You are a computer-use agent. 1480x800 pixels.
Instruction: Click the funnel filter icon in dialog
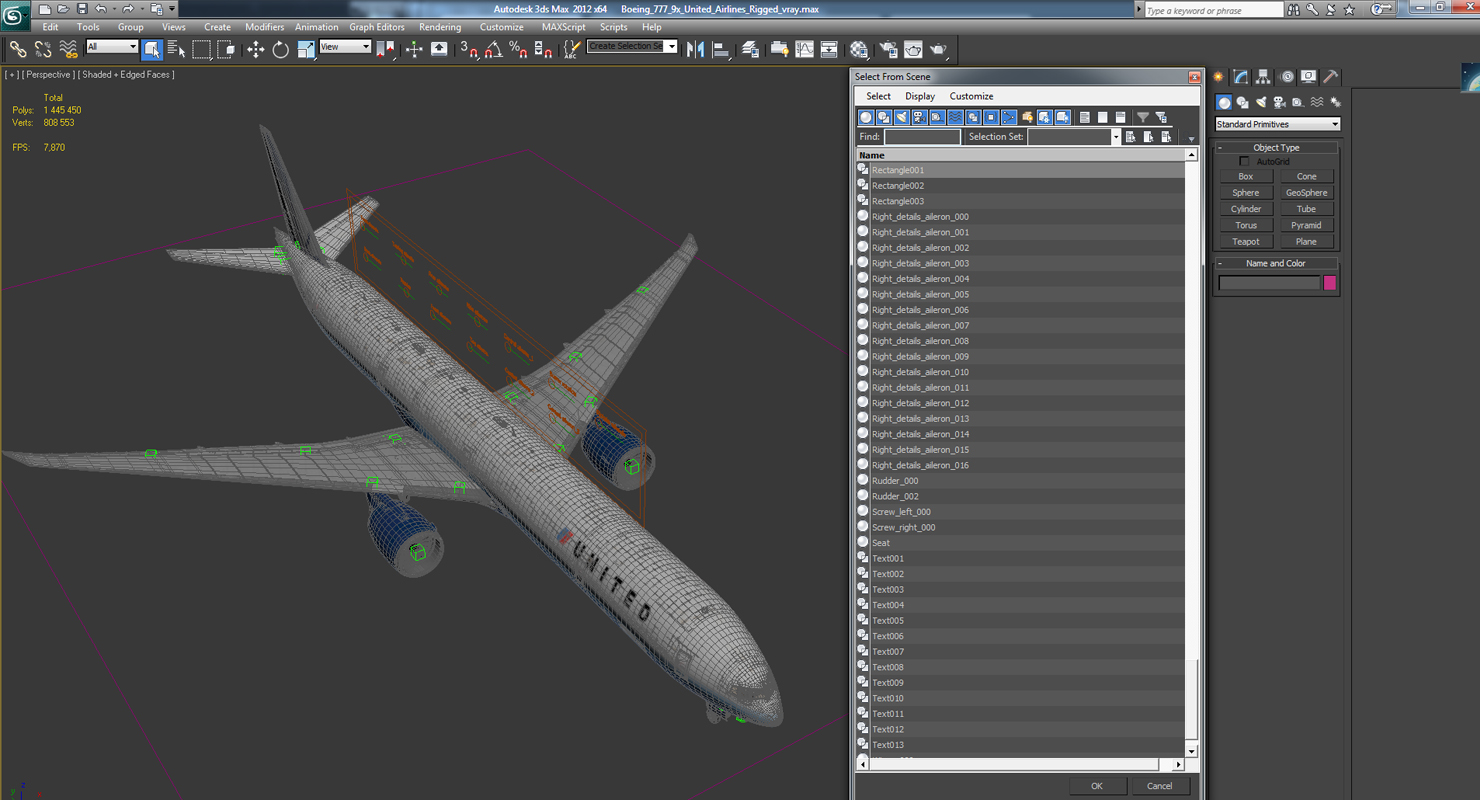coord(1143,117)
